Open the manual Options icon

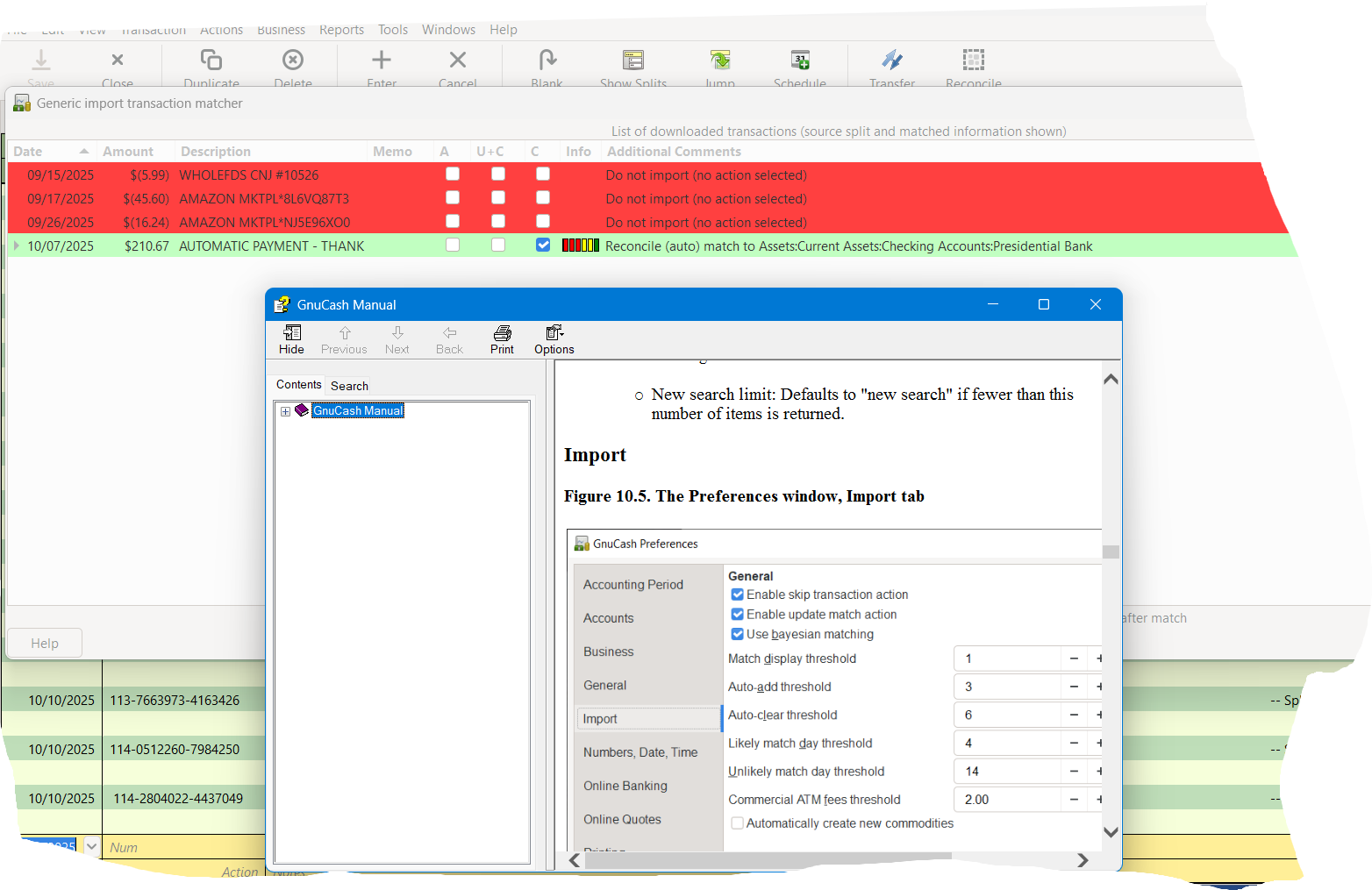[x=554, y=339]
